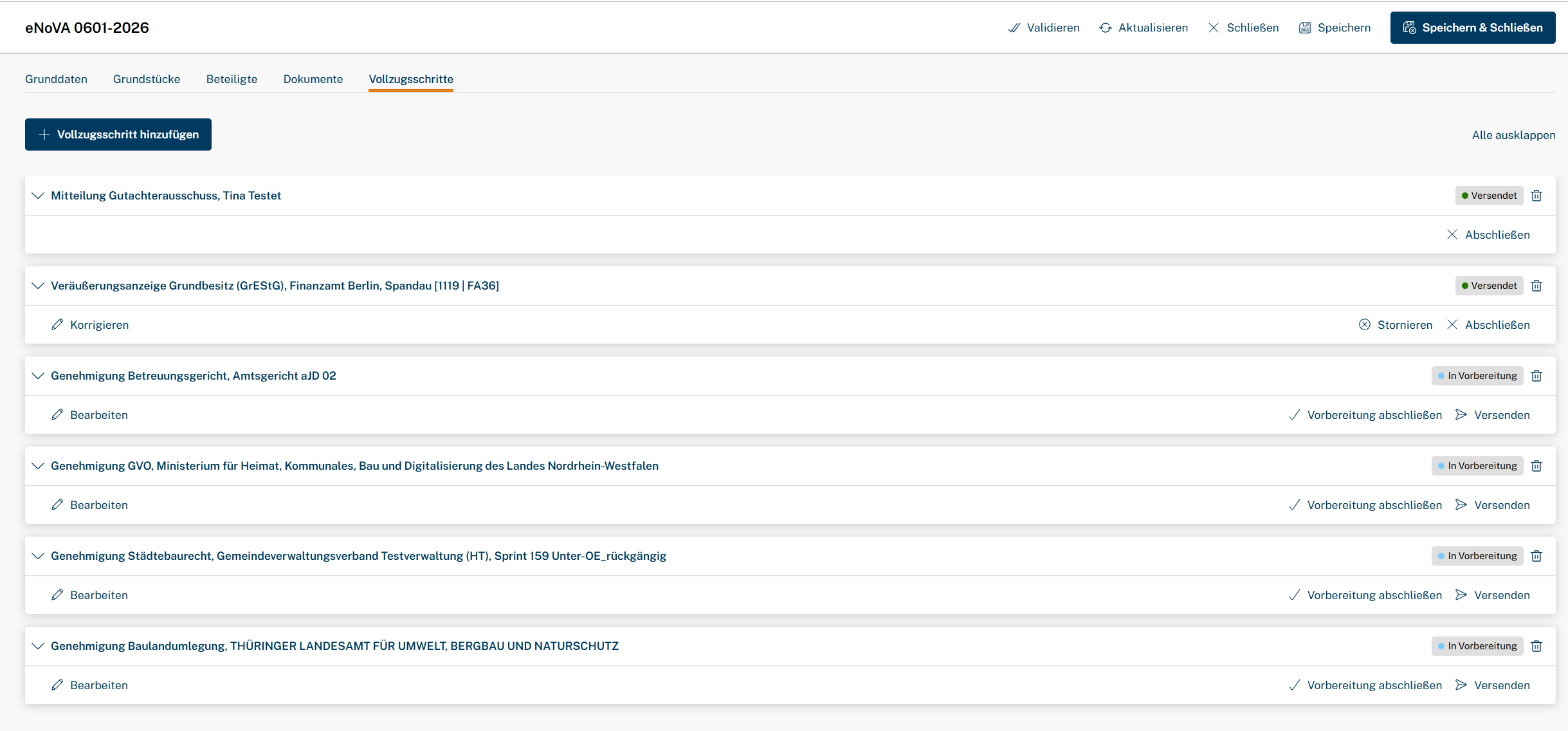The image size is (1568, 731).
Task: Click Vorbereitung abschließen for Baulandumlegung step
Action: pos(1365,685)
